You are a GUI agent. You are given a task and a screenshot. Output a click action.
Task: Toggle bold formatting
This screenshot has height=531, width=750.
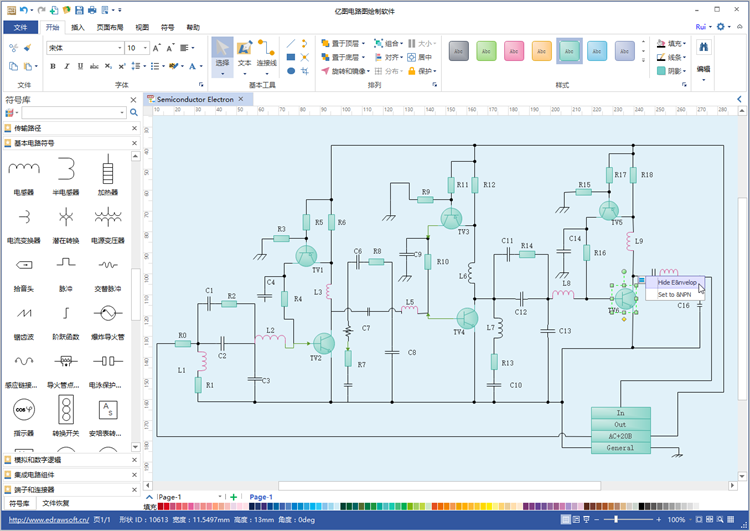coord(53,66)
